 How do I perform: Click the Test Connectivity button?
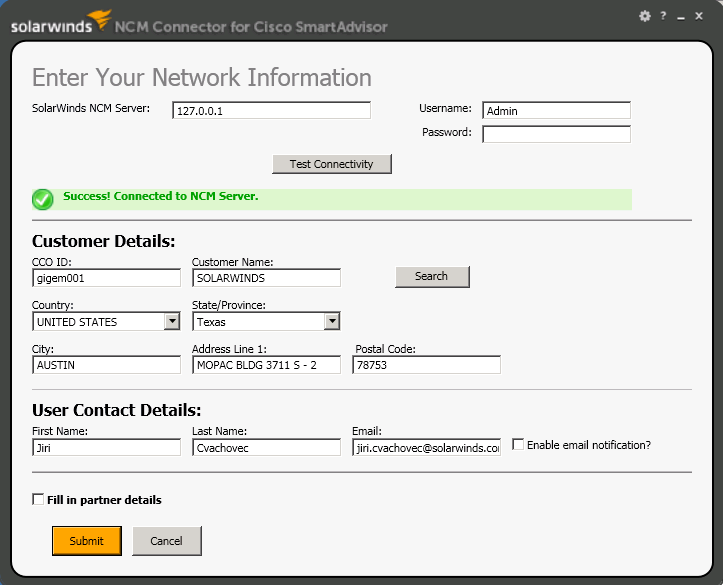(x=332, y=164)
